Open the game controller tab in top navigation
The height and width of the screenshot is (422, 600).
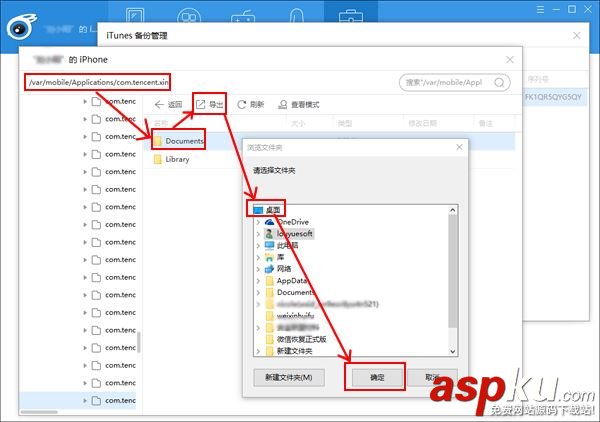243,17
